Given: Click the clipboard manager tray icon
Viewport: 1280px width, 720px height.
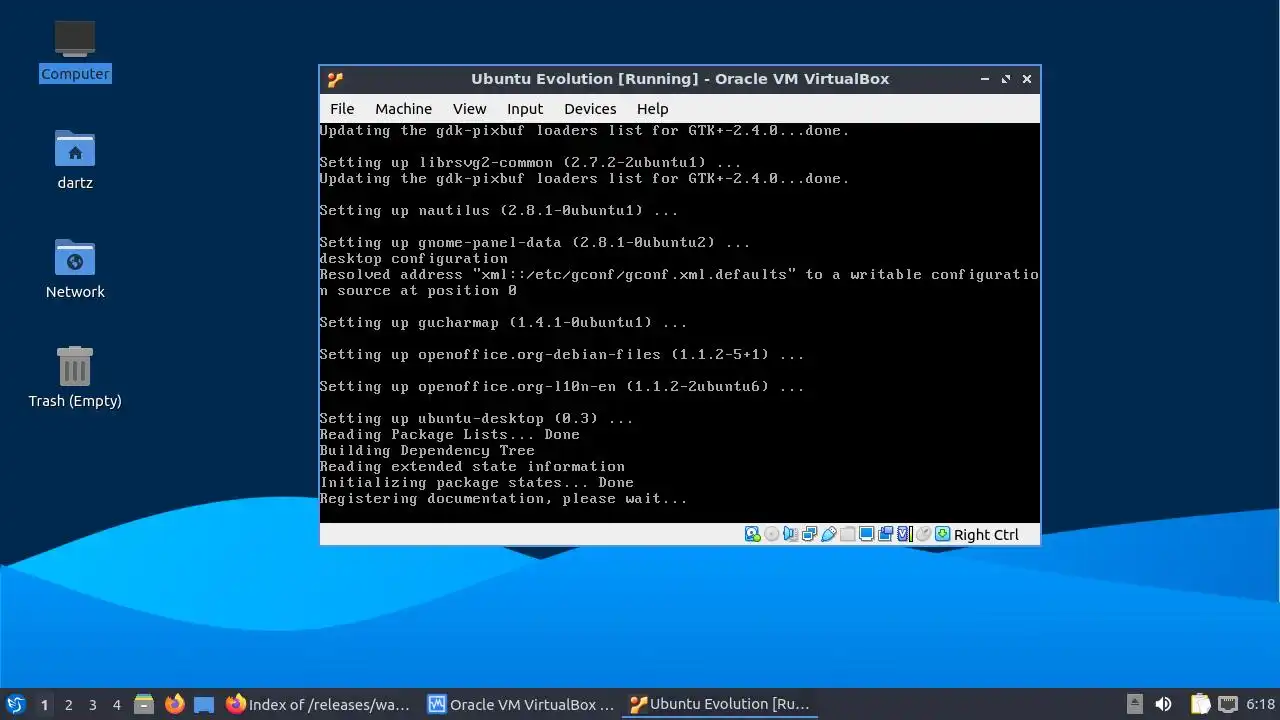Looking at the screenshot, I should point(1200,704).
